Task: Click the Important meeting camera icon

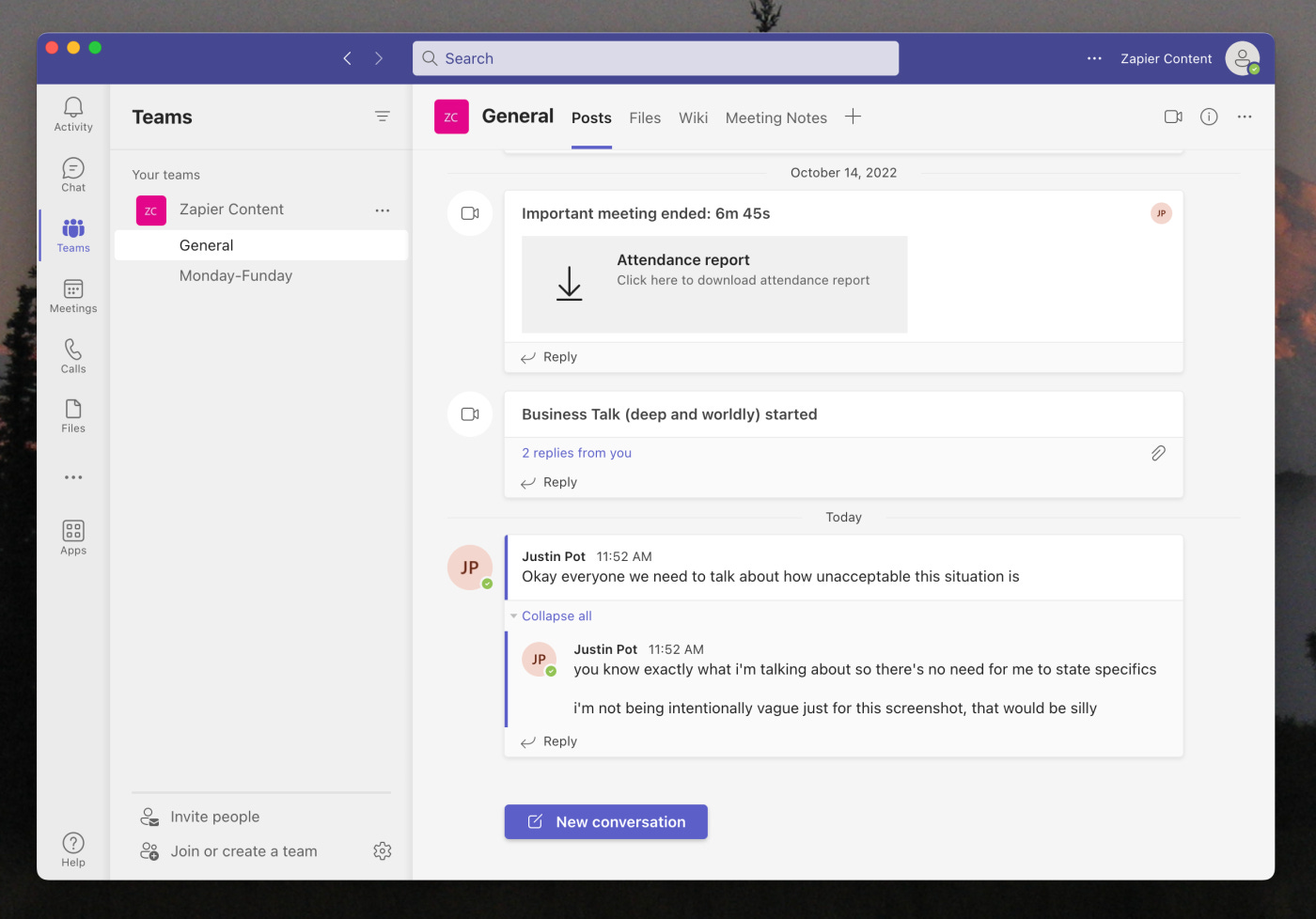Action: tap(470, 213)
